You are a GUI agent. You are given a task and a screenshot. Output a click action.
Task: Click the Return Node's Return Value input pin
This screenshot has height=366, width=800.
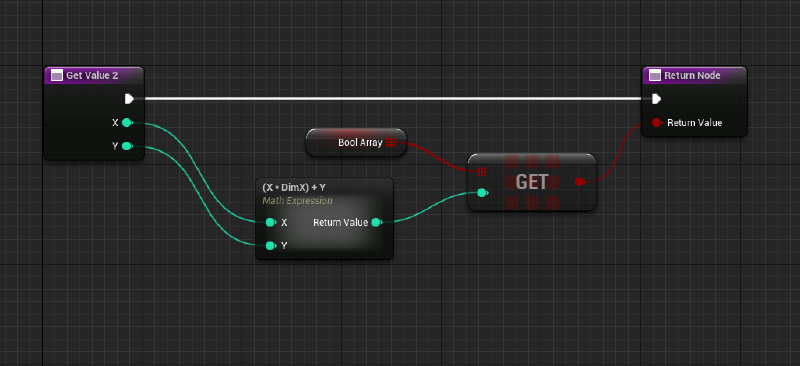pyautogui.click(x=657, y=123)
